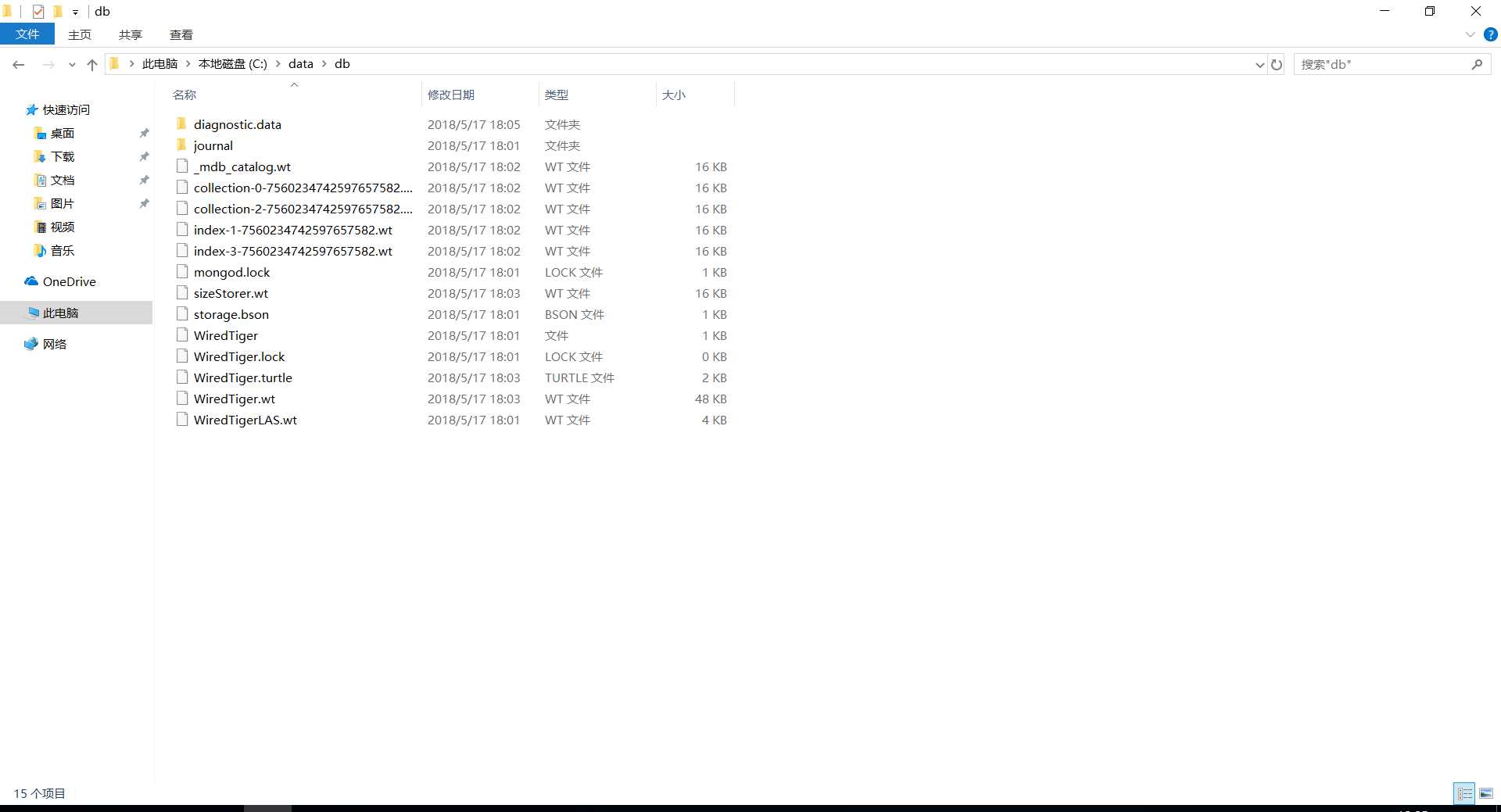Click 本地磁盘 (C:) breadcrumb segment

(x=232, y=64)
